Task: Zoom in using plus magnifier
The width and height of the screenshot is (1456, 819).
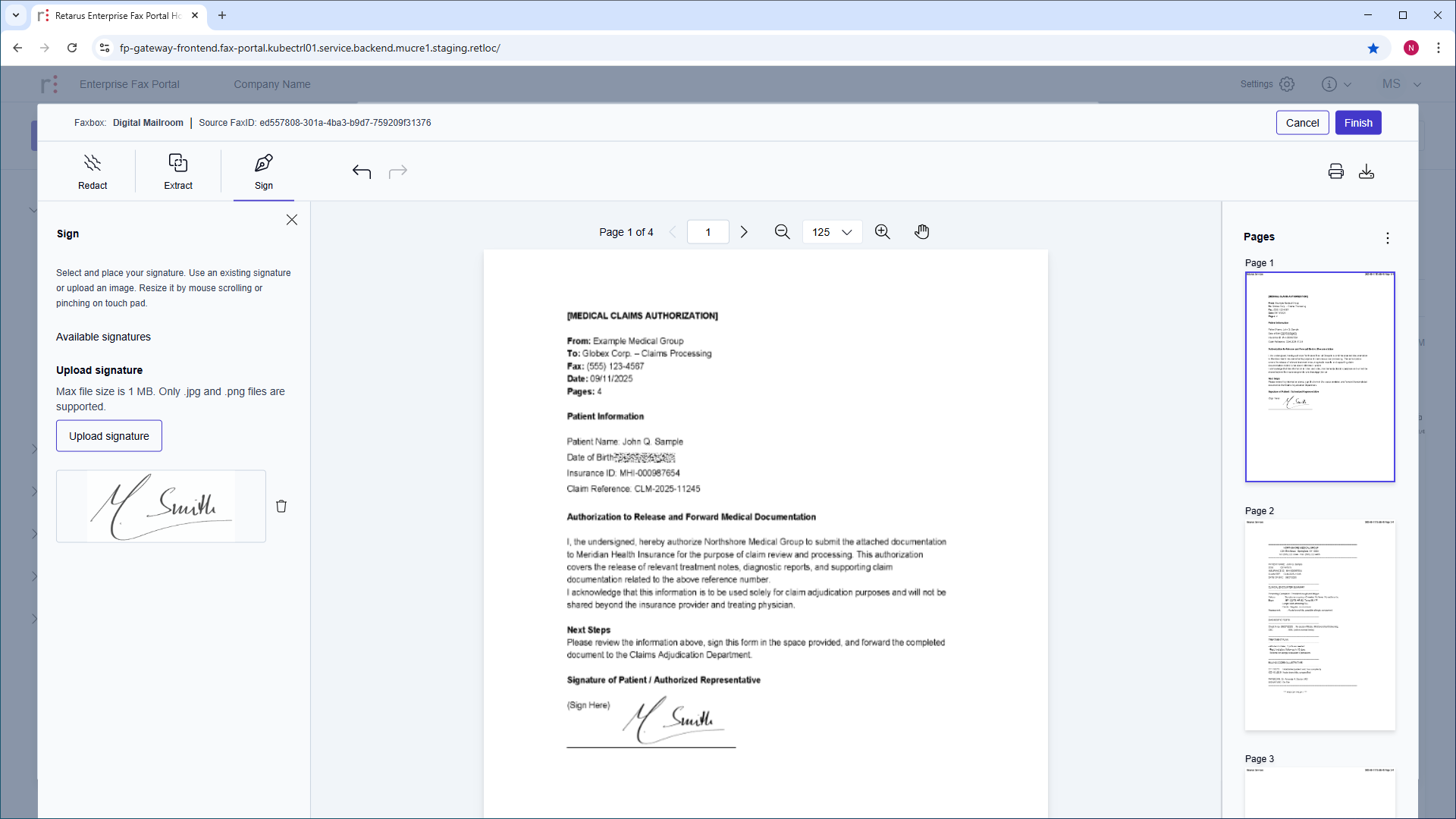Action: [x=882, y=232]
